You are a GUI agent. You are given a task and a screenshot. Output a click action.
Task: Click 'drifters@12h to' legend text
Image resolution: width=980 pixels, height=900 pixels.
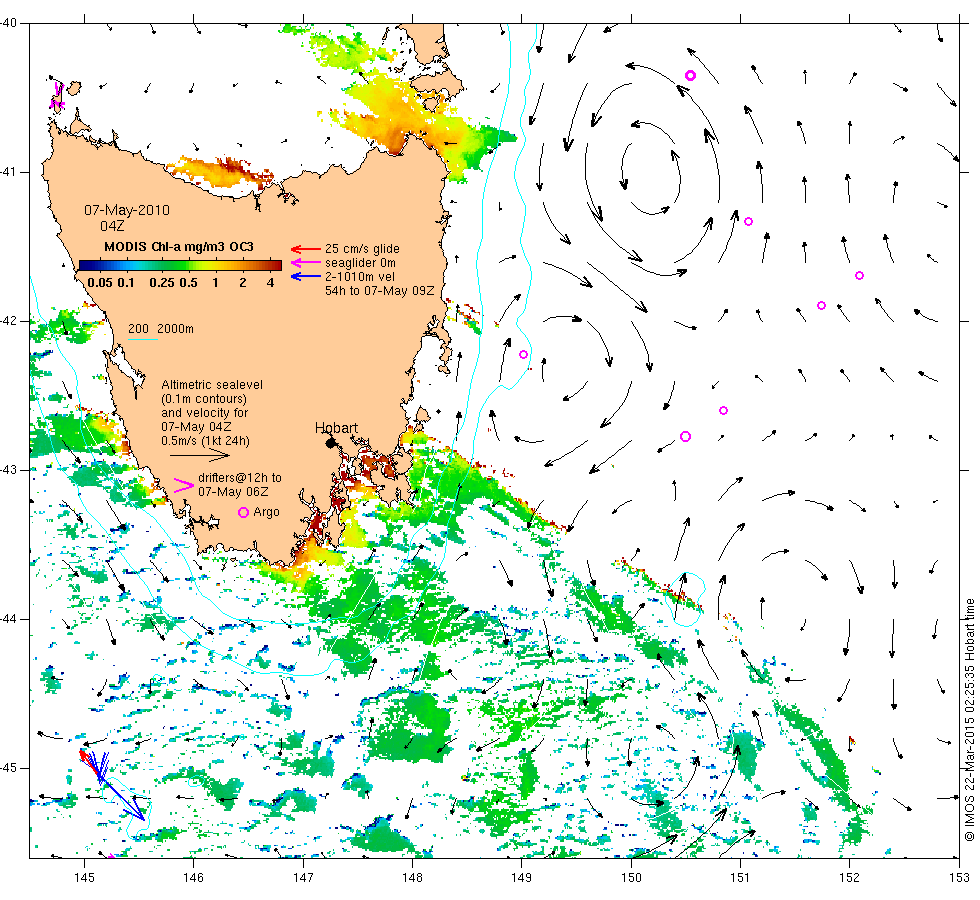pos(240,478)
